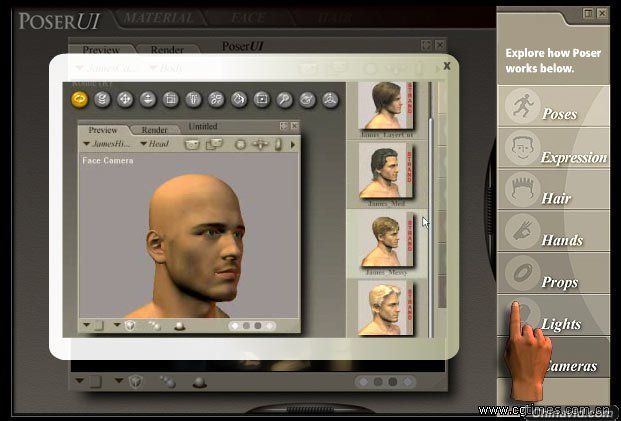Select the blond hair thumbnail at the list bottom
Screen dimensions: 621x421
coord(387,309)
